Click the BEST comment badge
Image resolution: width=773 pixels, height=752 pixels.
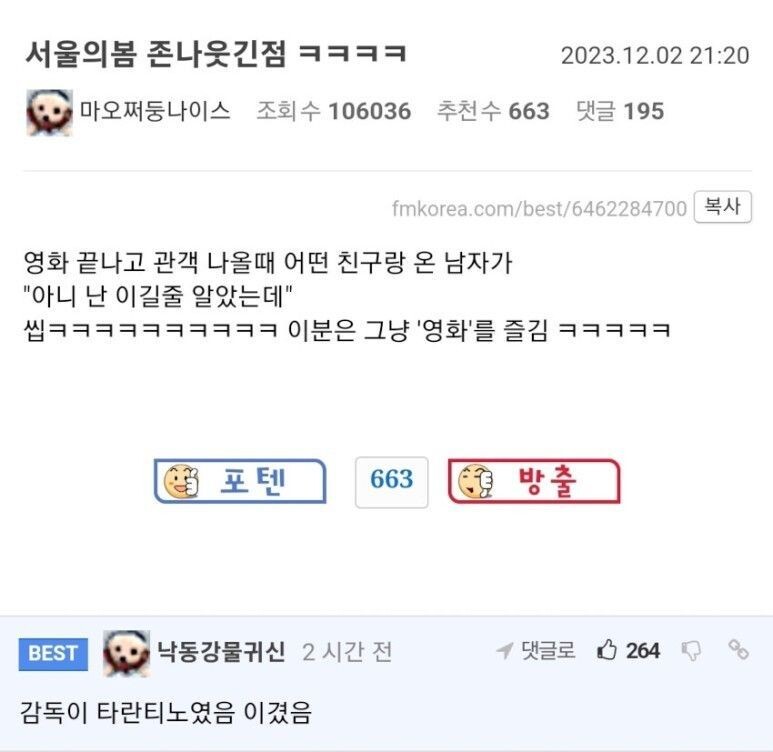pyautogui.click(x=53, y=653)
